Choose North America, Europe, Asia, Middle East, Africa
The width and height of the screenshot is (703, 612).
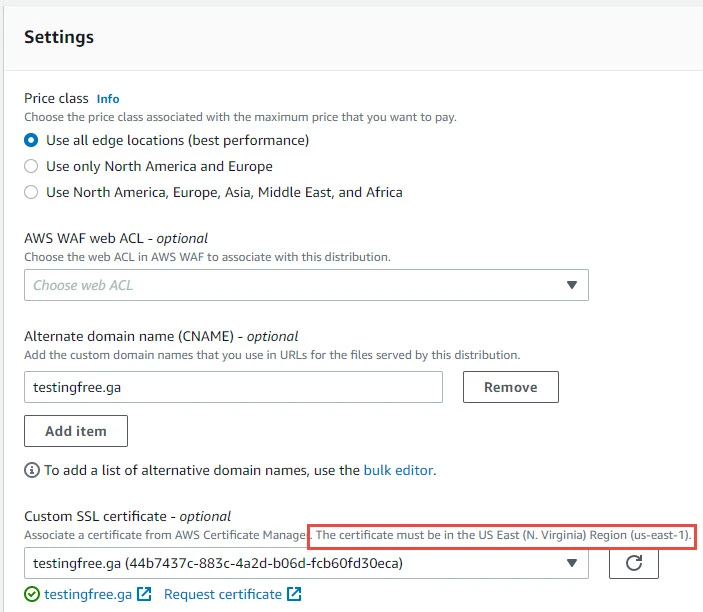pyautogui.click(x=32, y=192)
